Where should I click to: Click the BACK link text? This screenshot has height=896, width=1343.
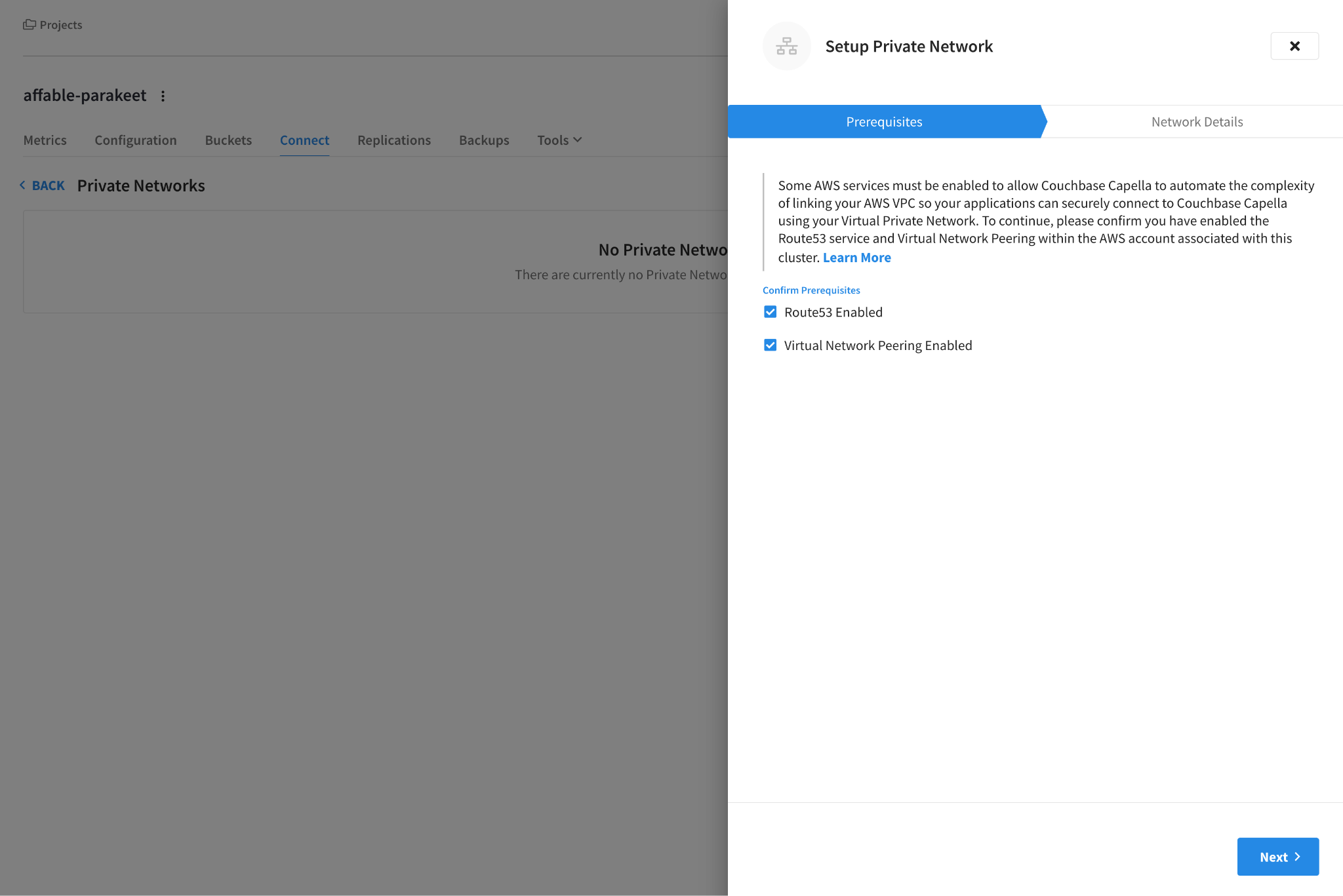coord(49,186)
